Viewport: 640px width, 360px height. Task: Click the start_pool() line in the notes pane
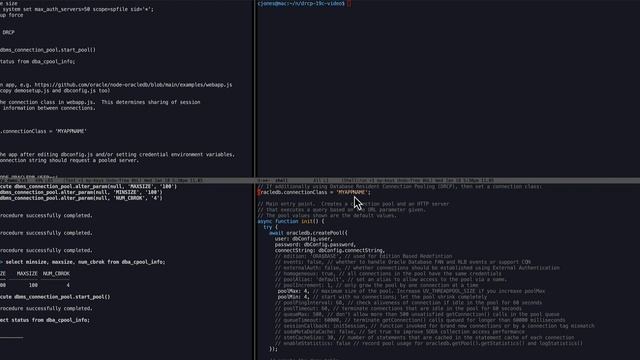click(48, 50)
